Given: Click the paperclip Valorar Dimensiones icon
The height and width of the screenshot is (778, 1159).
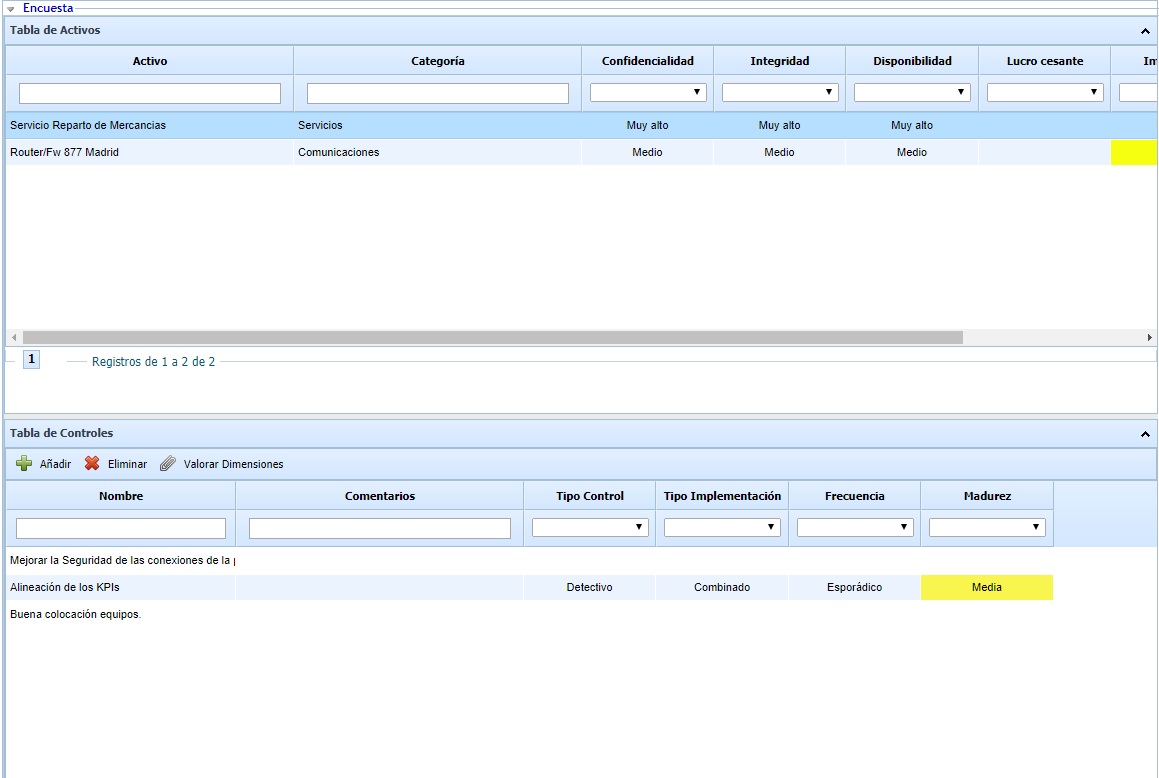Looking at the screenshot, I should pos(168,464).
